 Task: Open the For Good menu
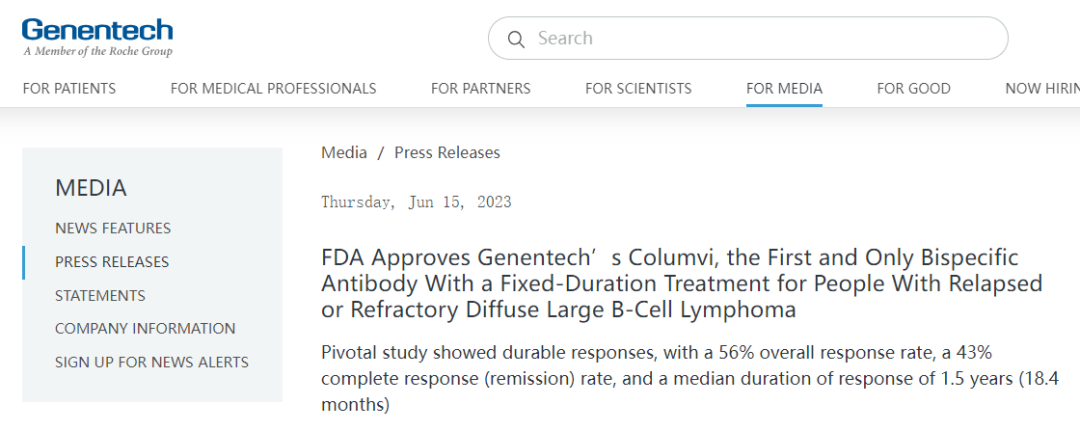coord(913,88)
